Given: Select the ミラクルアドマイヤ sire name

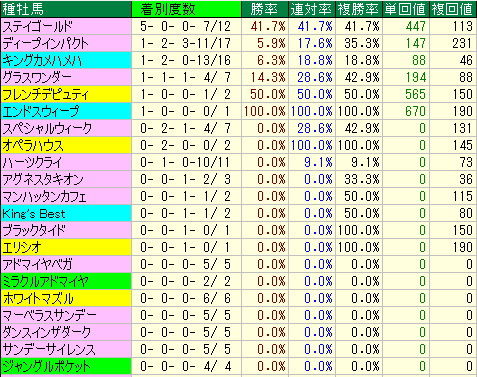Looking at the screenshot, I should pos(45,281).
